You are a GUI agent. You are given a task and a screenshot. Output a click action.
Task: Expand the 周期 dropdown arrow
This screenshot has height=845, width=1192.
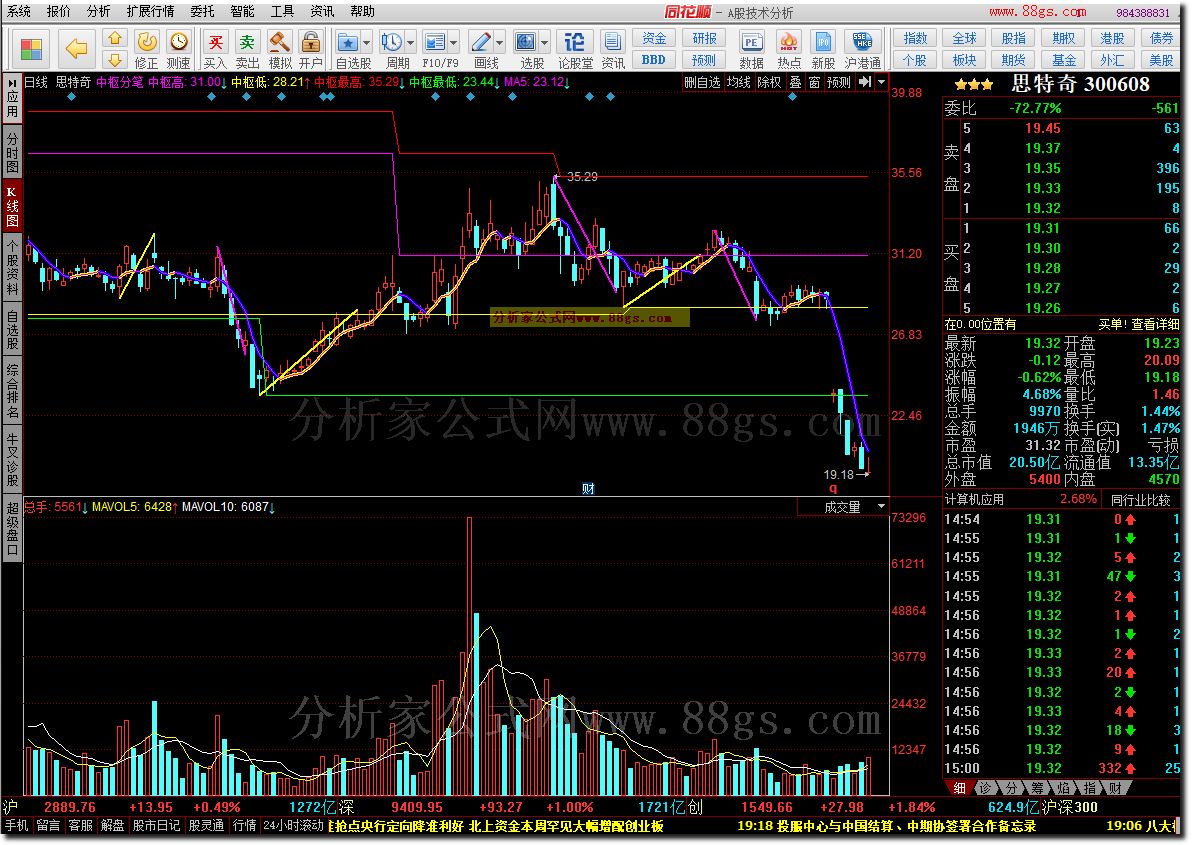(411, 43)
